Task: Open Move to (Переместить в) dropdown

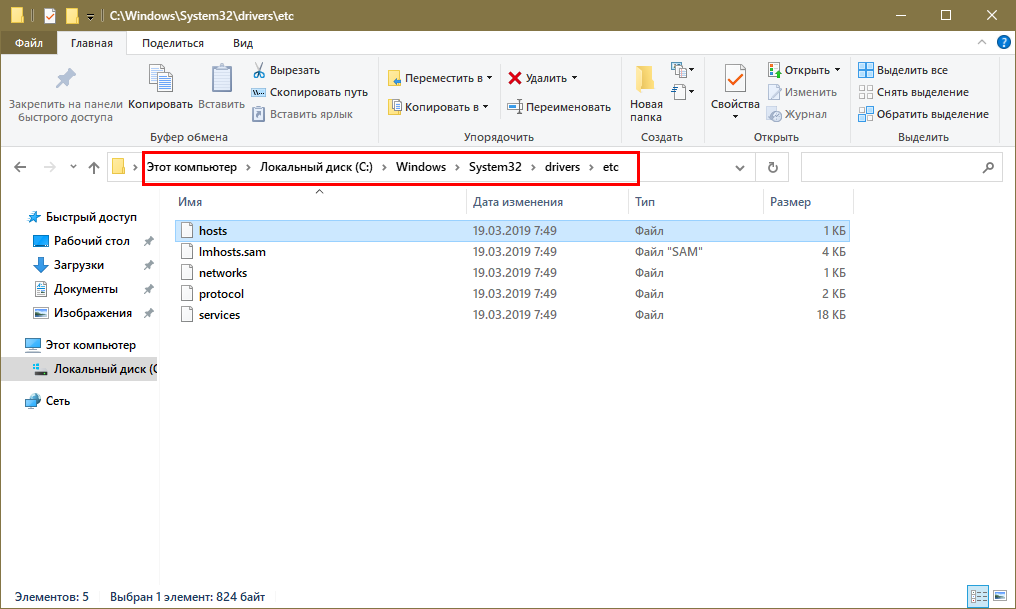Action: pos(440,78)
